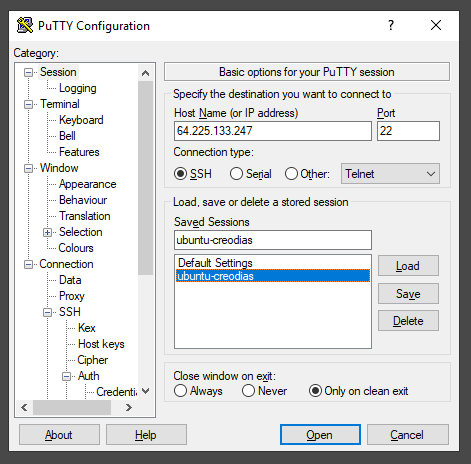Screen dimensions: 471x464
Task: Save the ubuntu-creodias session
Action: (x=408, y=294)
